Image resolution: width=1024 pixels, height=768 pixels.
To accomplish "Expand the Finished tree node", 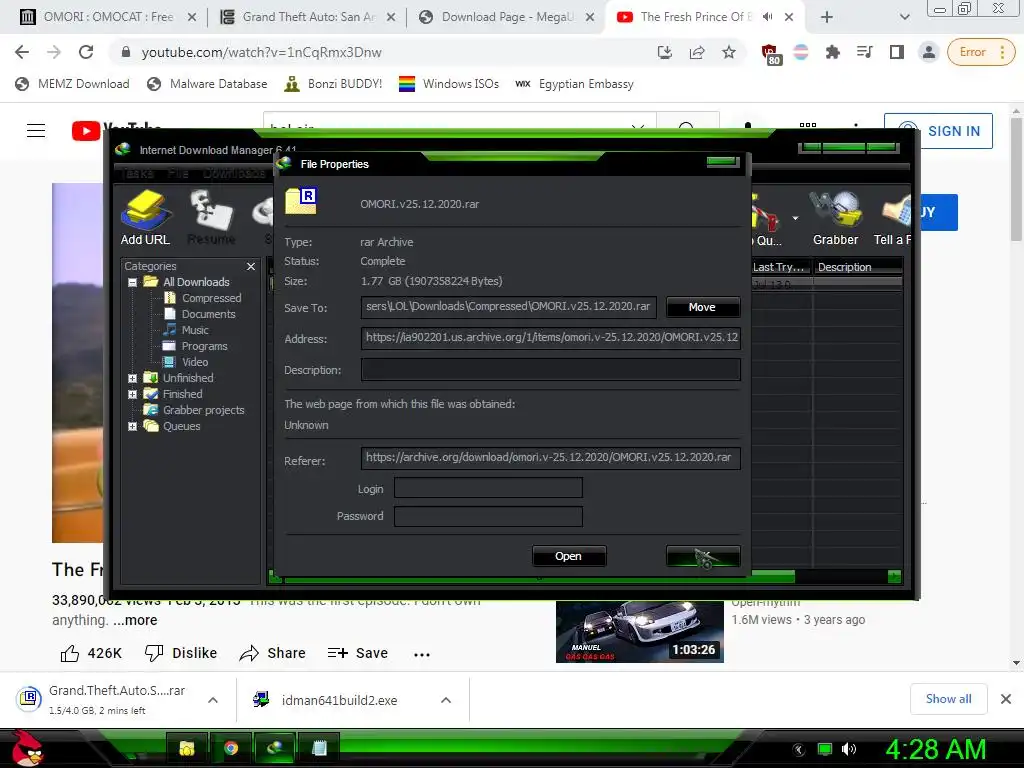I will [133, 394].
